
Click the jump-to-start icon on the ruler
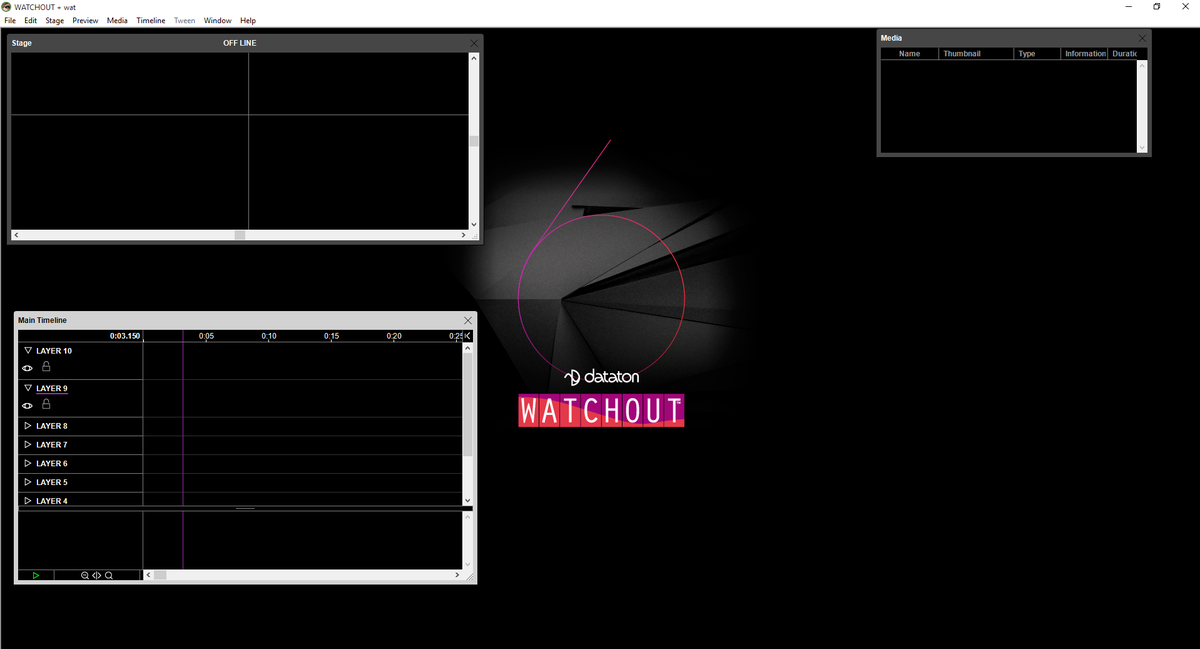(468, 336)
